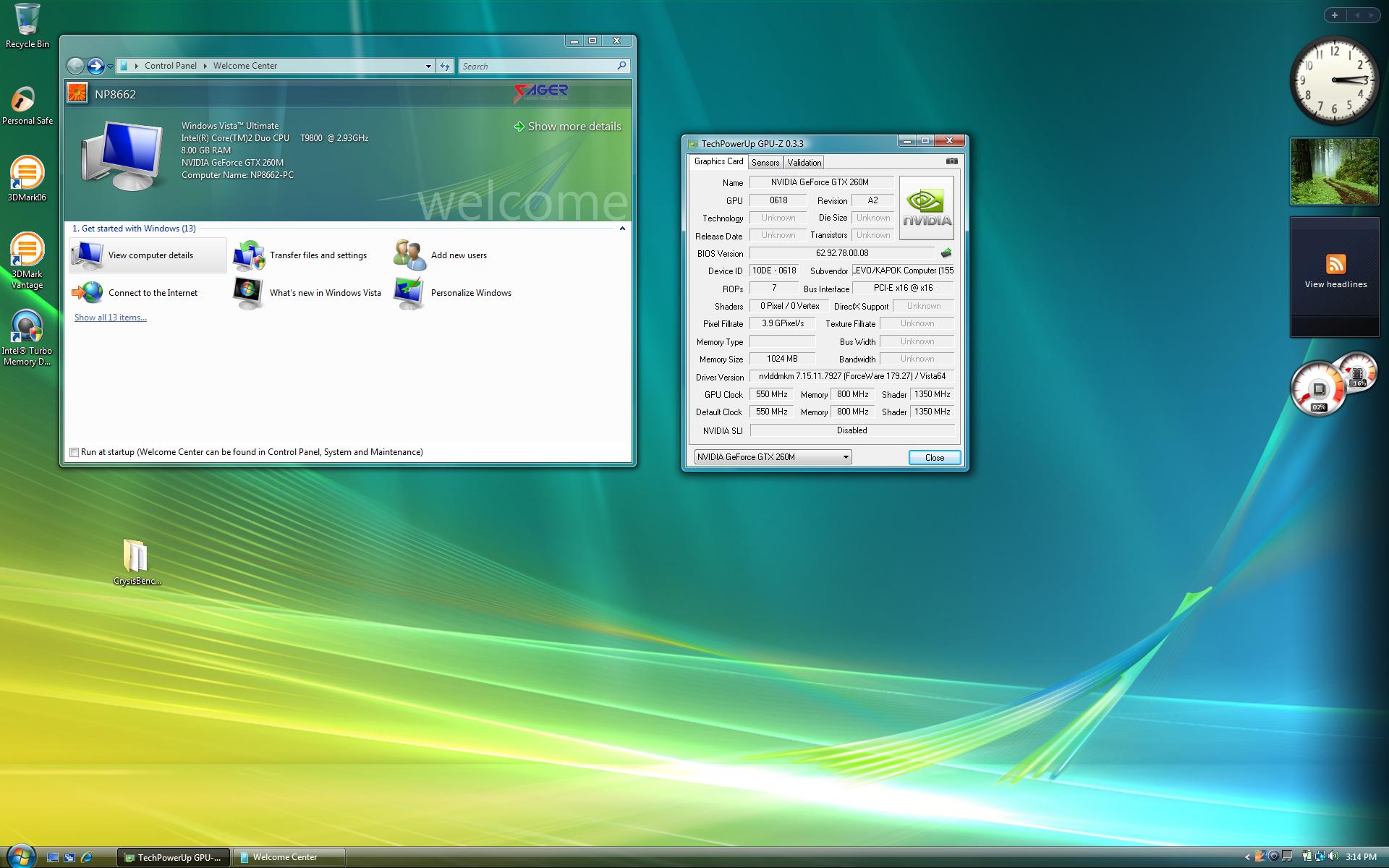Select the Personalize Windows item
Viewport: 1389px width, 868px height.
(x=453, y=293)
